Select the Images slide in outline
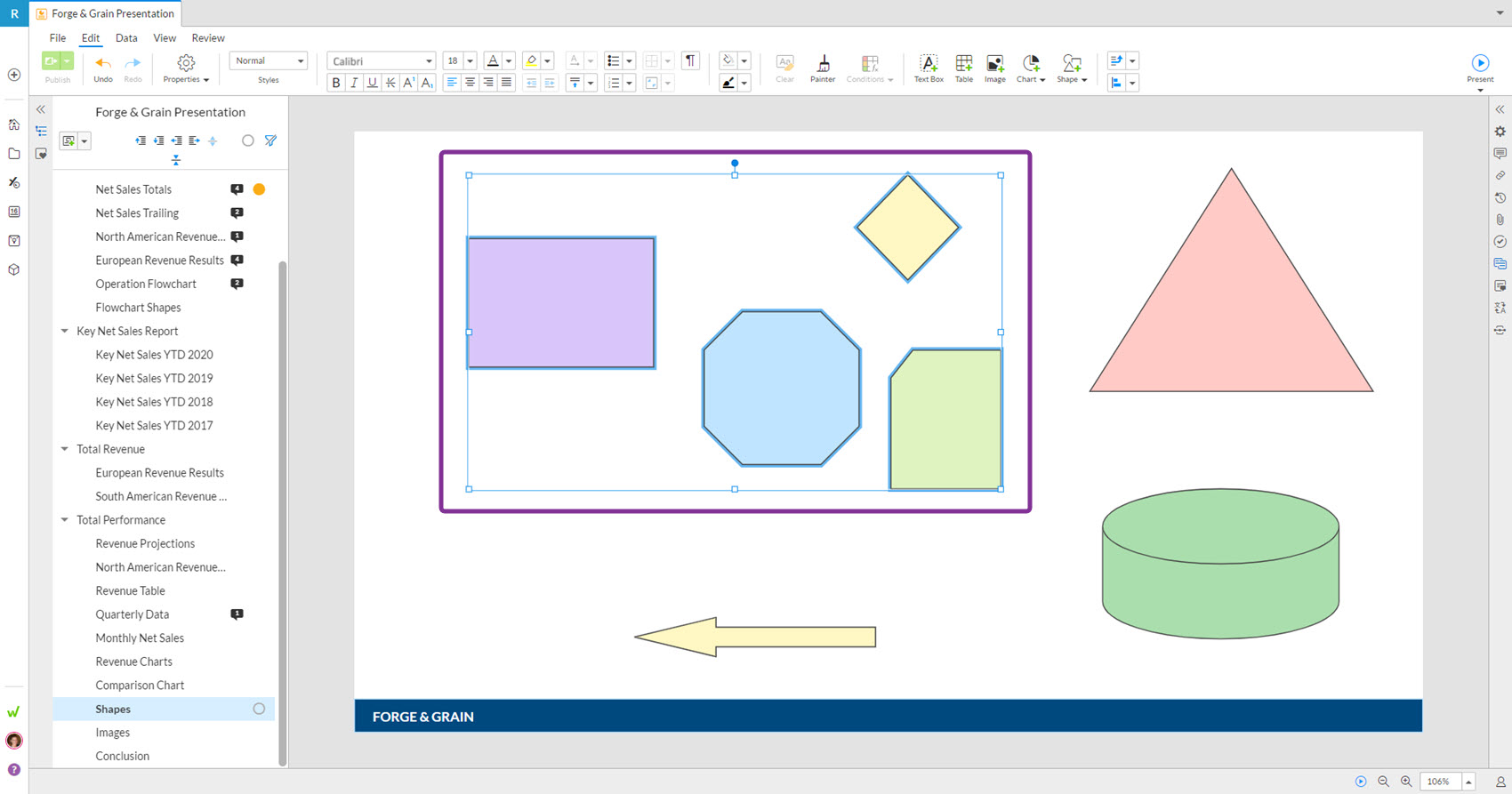The width and height of the screenshot is (1512, 794). click(x=112, y=733)
